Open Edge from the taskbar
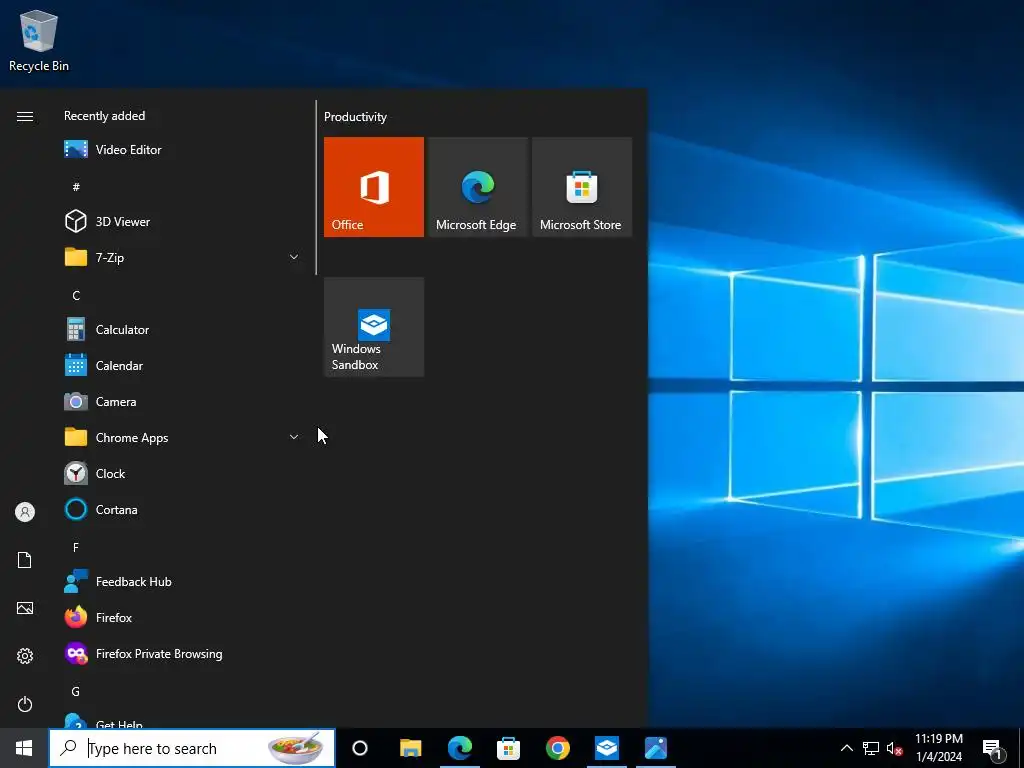Viewport: 1024px width, 768px height. click(460, 748)
